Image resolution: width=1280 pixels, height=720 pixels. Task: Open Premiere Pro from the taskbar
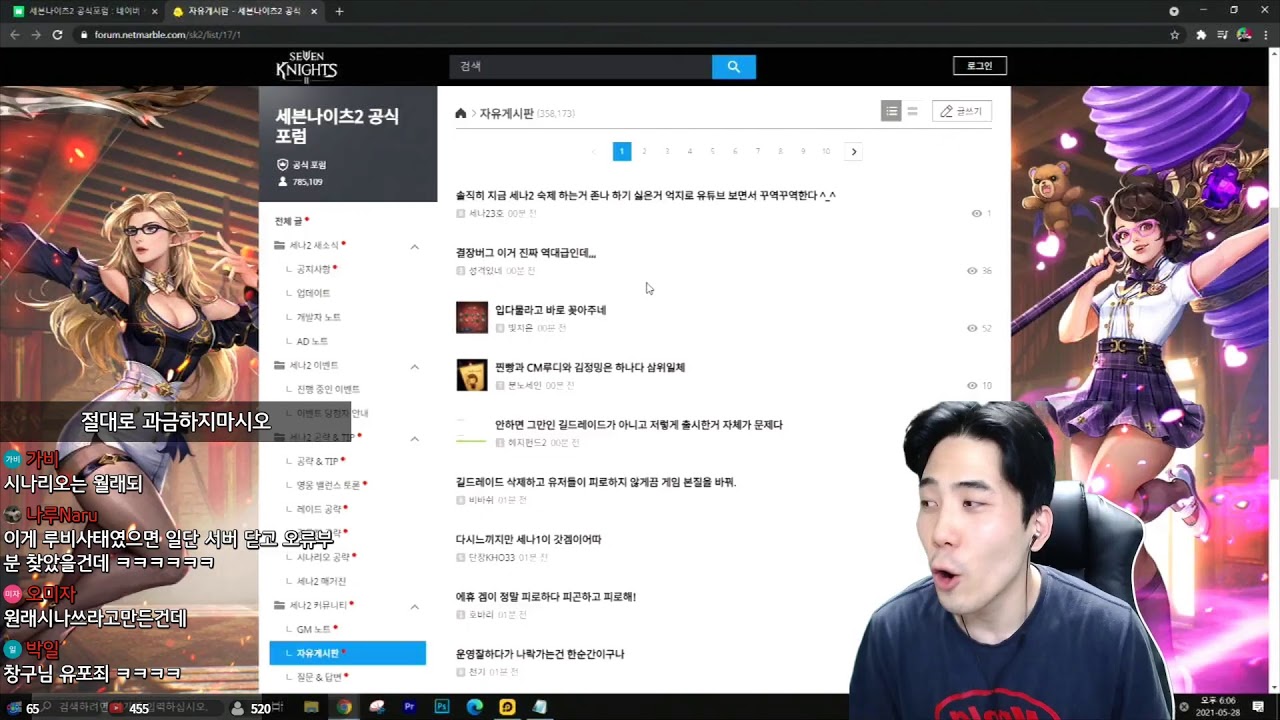coord(409,707)
